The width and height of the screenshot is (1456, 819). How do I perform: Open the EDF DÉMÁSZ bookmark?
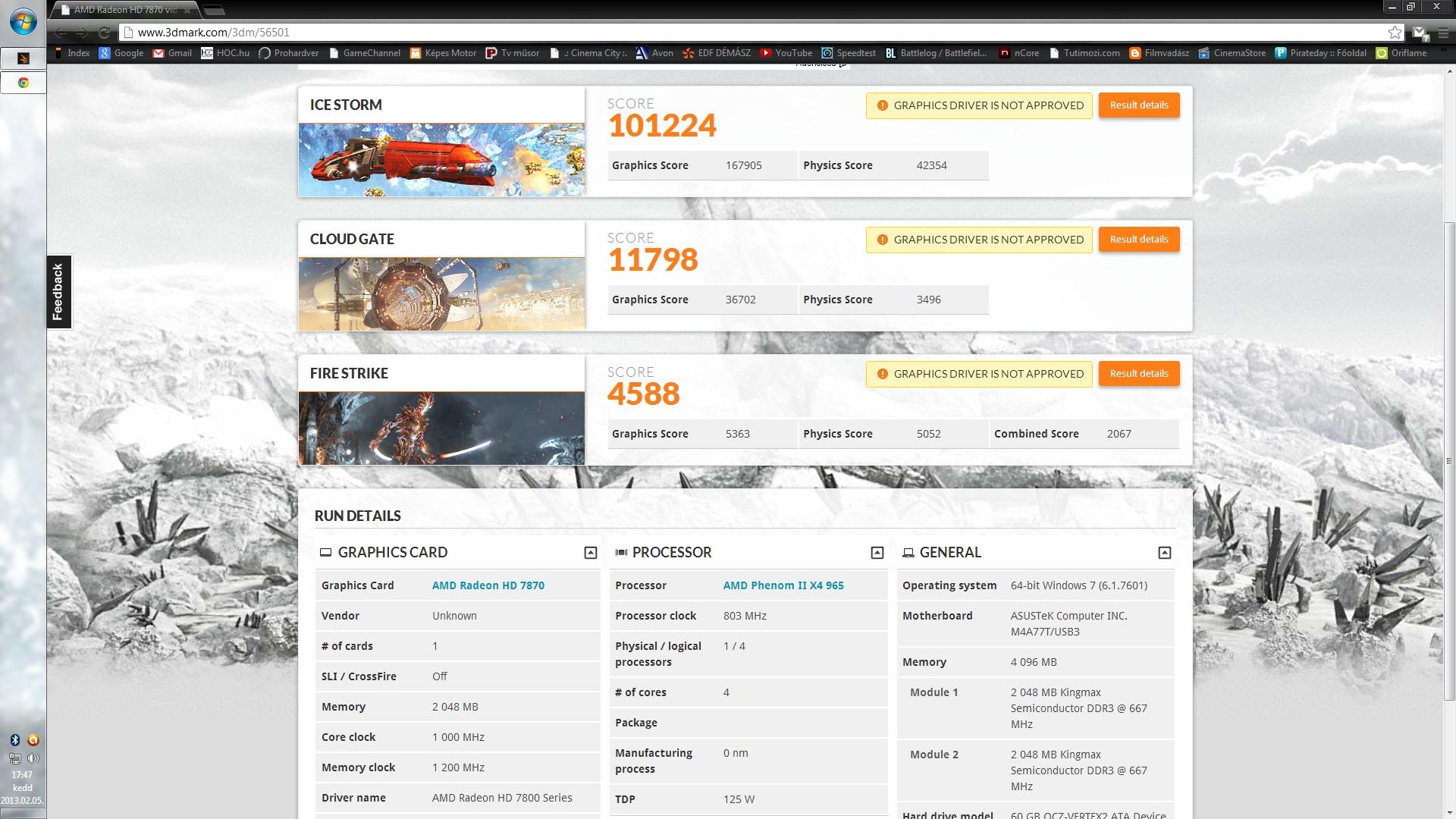tap(717, 53)
